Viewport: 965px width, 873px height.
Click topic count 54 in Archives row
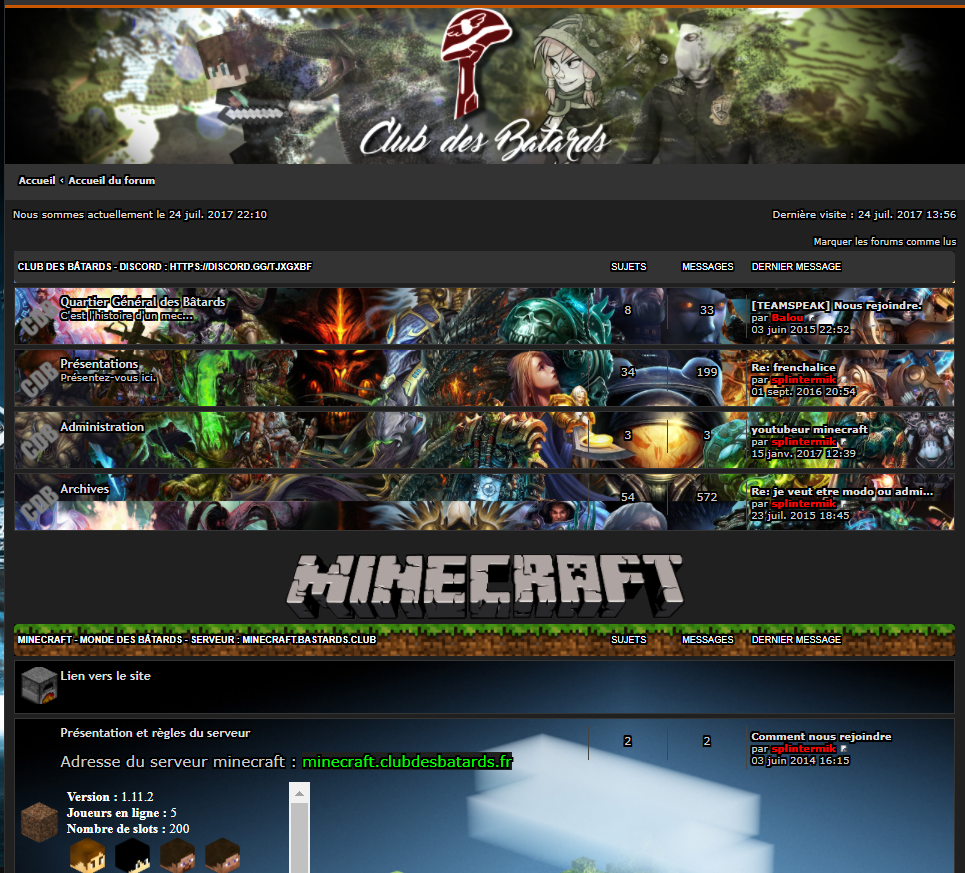[628, 497]
